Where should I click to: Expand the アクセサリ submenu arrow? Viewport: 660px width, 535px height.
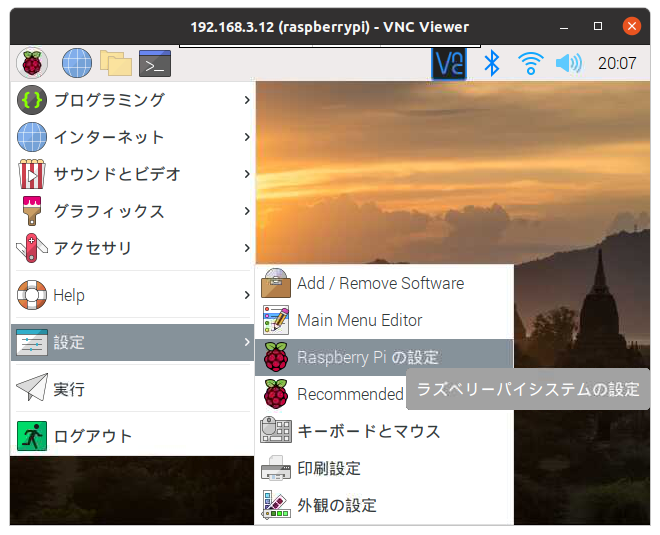tap(247, 248)
